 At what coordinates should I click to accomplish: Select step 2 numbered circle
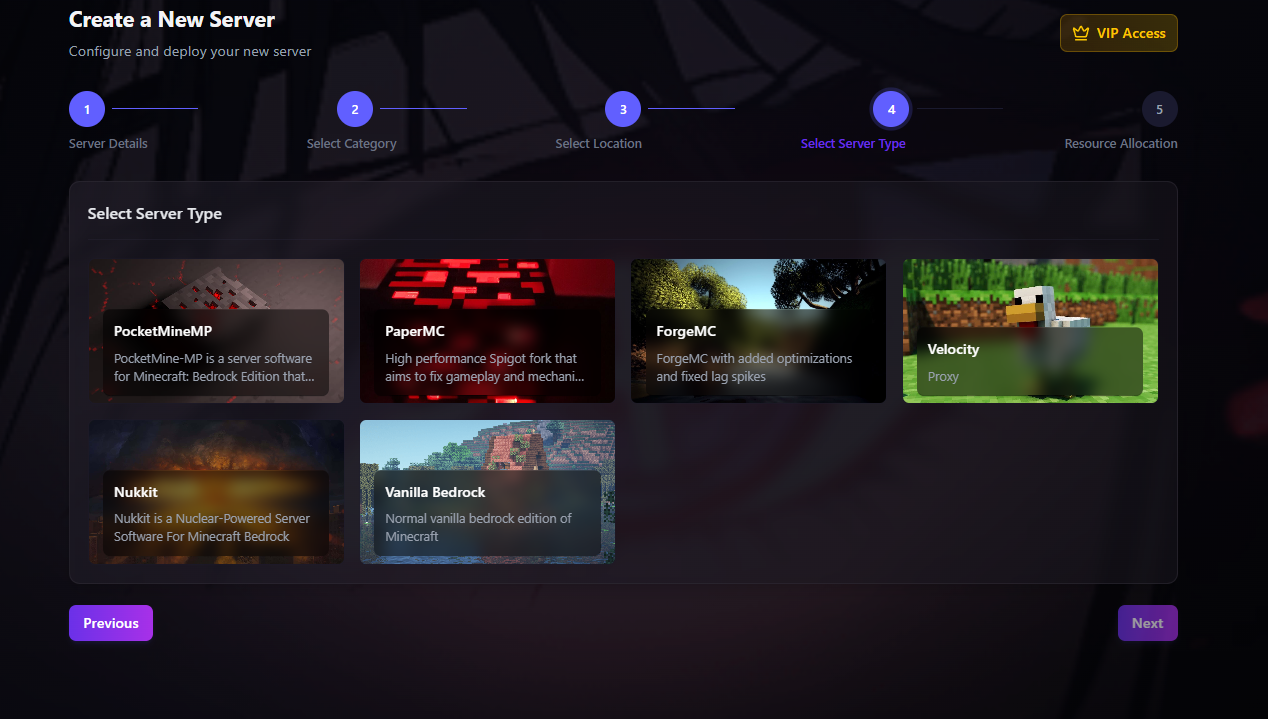354,108
